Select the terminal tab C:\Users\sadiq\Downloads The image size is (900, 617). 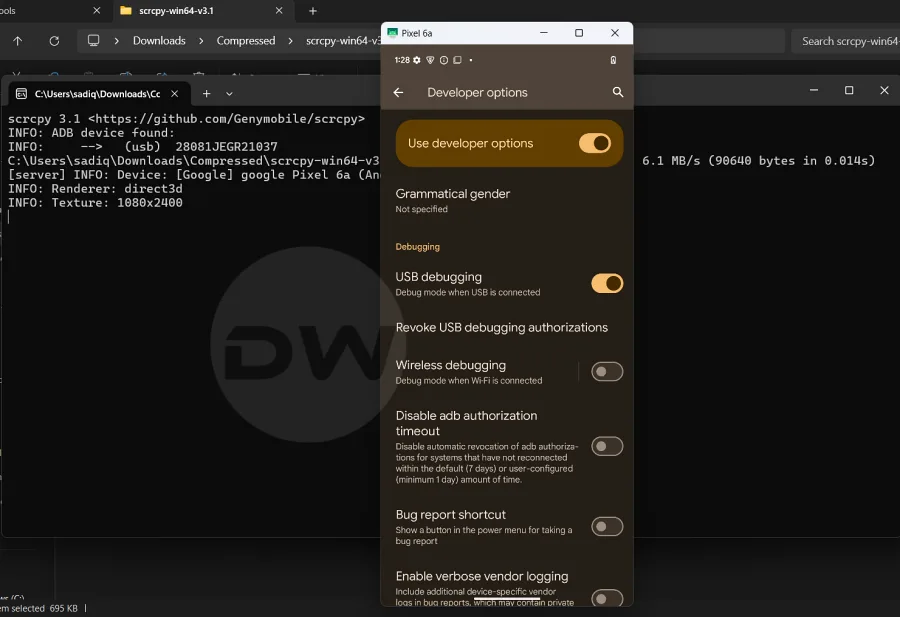pyautogui.click(x=97, y=94)
